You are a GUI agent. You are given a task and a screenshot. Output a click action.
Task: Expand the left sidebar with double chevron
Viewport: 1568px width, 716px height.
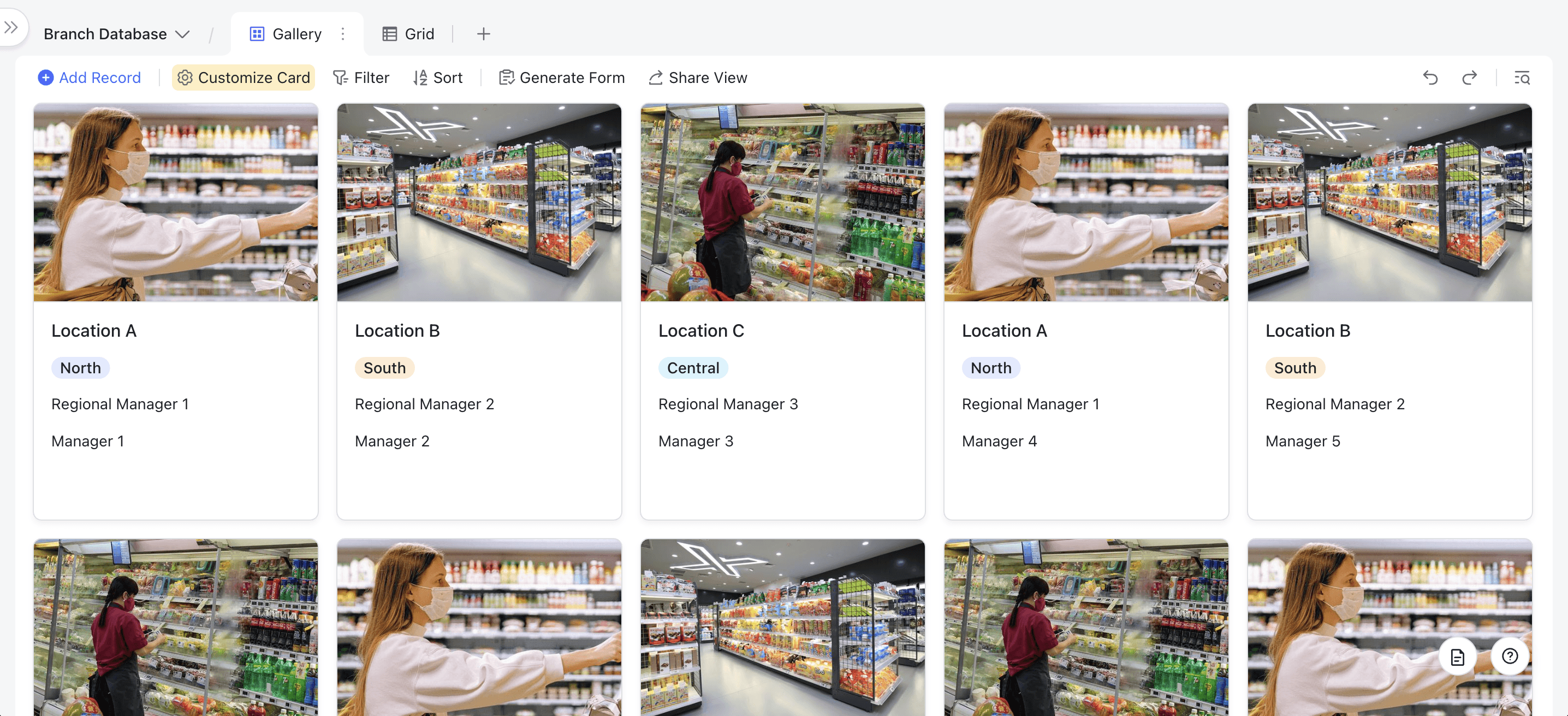[x=11, y=27]
